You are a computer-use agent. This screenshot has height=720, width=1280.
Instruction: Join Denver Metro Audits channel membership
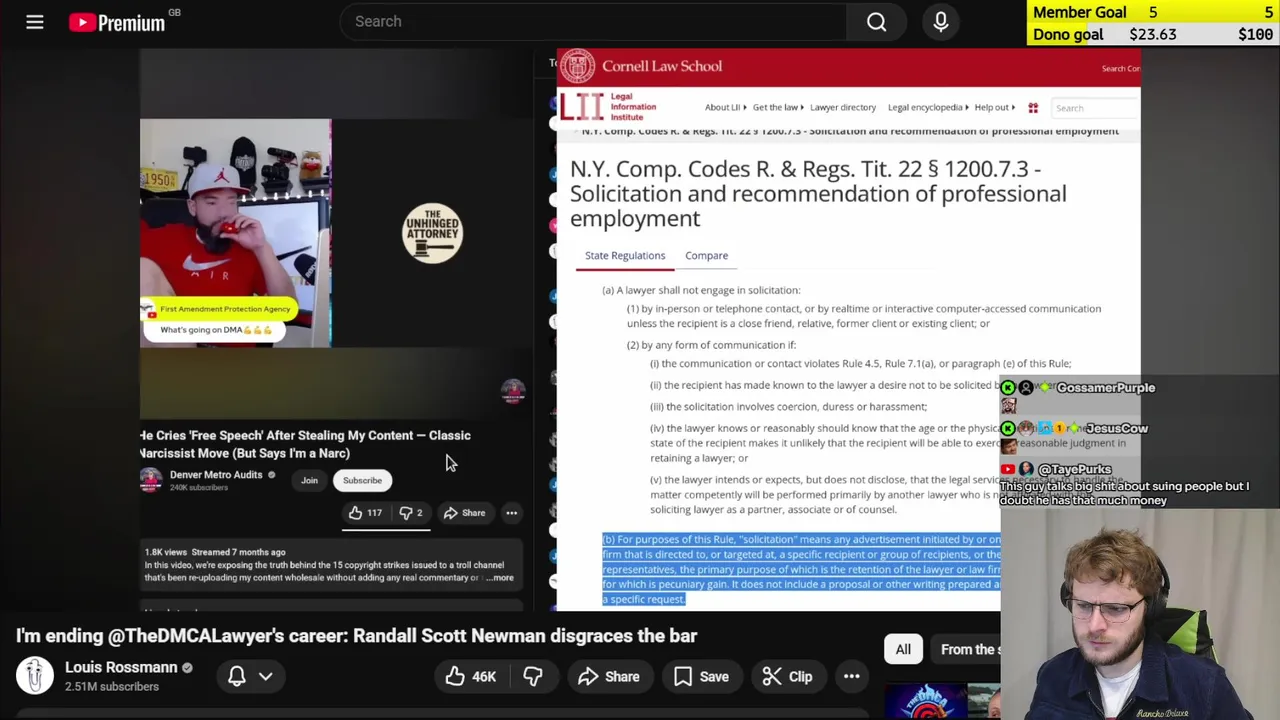tap(309, 480)
